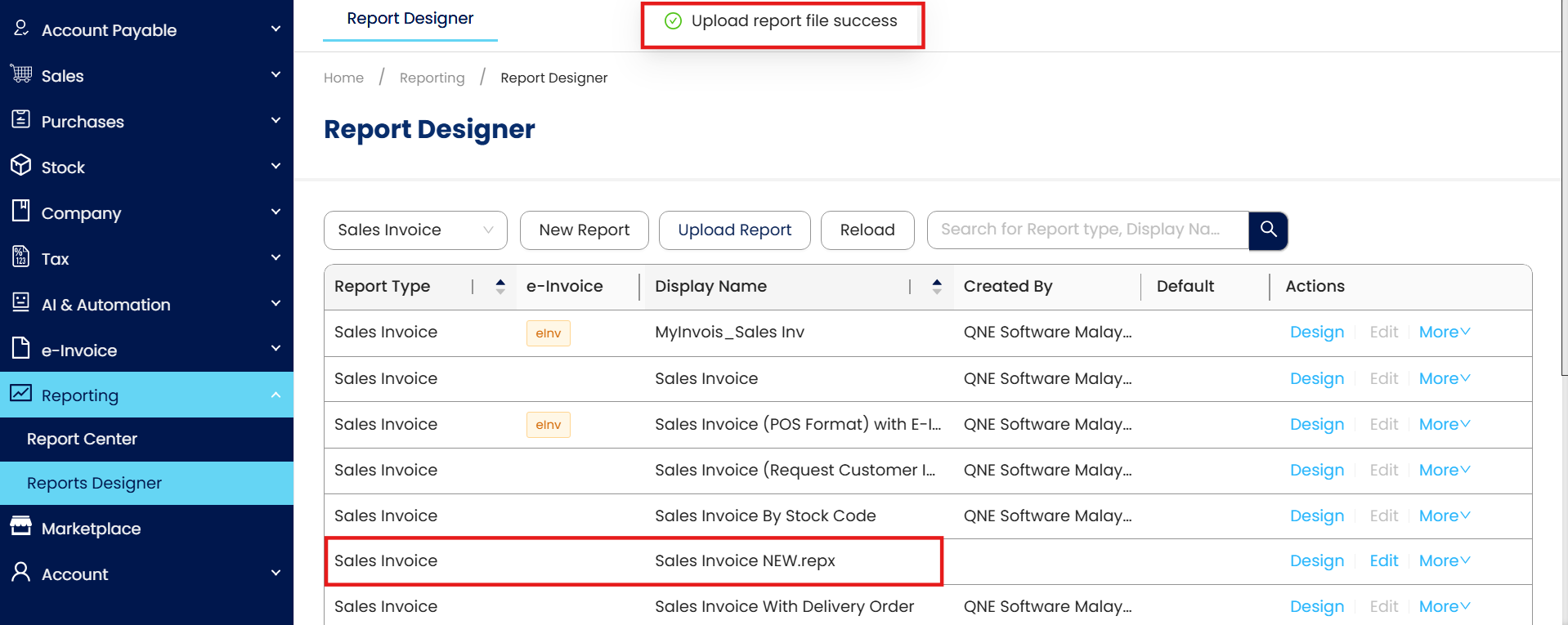Click the Purchases icon in sidebar
The height and width of the screenshot is (625, 1568).
(21, 120)
